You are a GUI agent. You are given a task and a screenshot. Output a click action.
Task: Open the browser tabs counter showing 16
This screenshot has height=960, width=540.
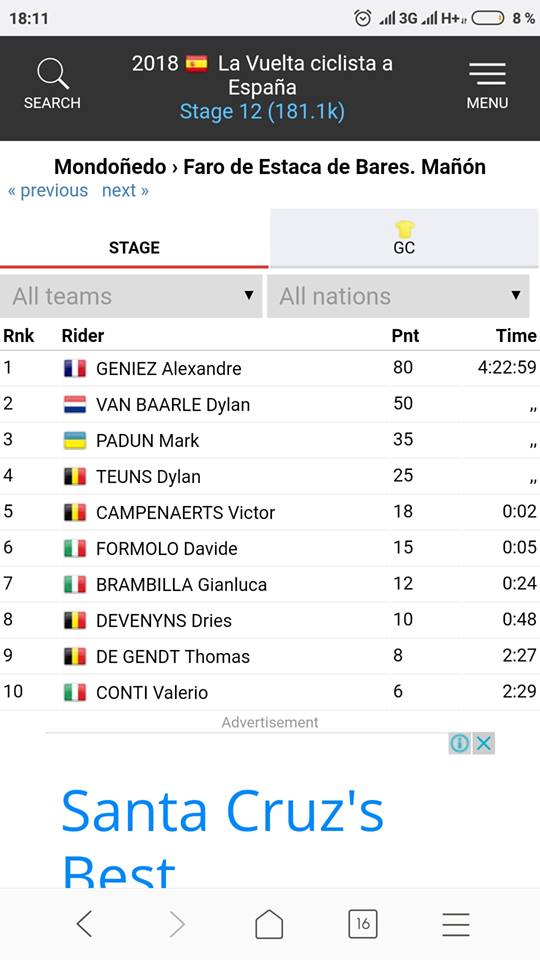pos(362,923)
